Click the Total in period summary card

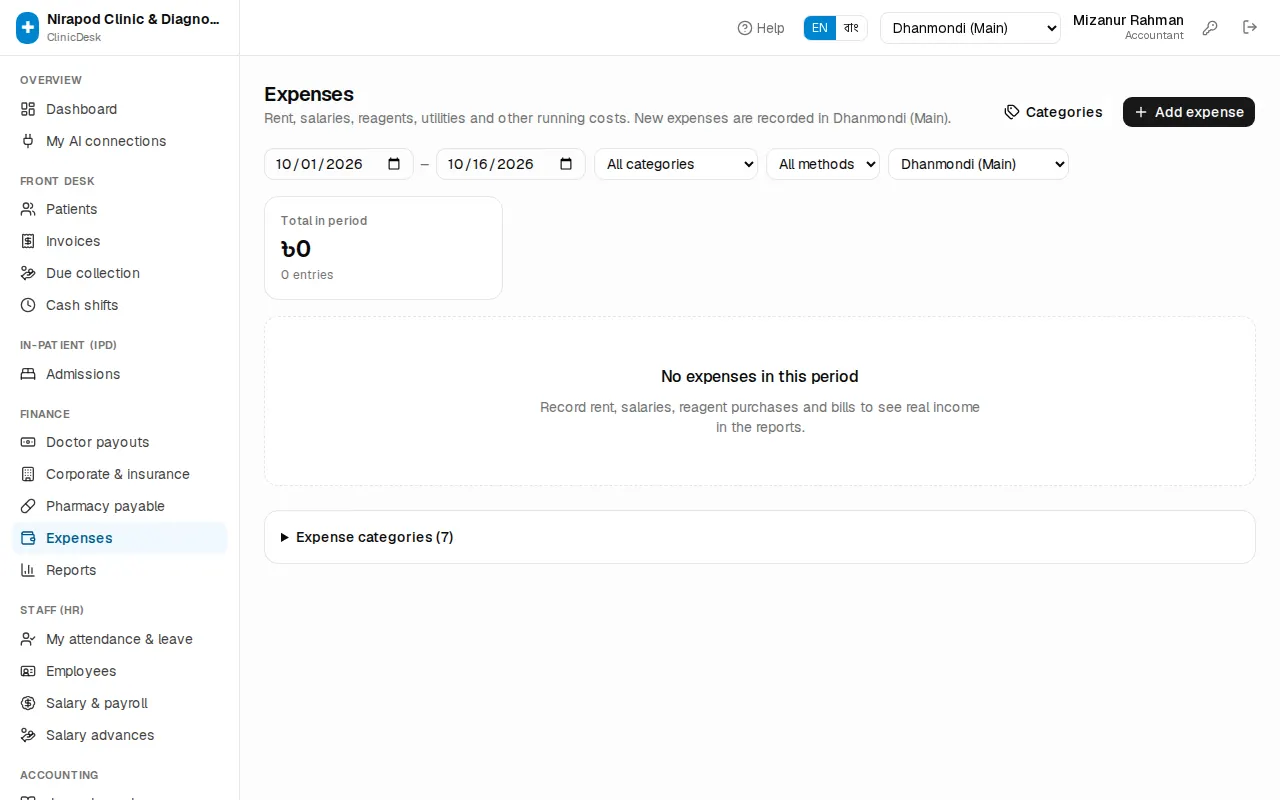point(383,248)
